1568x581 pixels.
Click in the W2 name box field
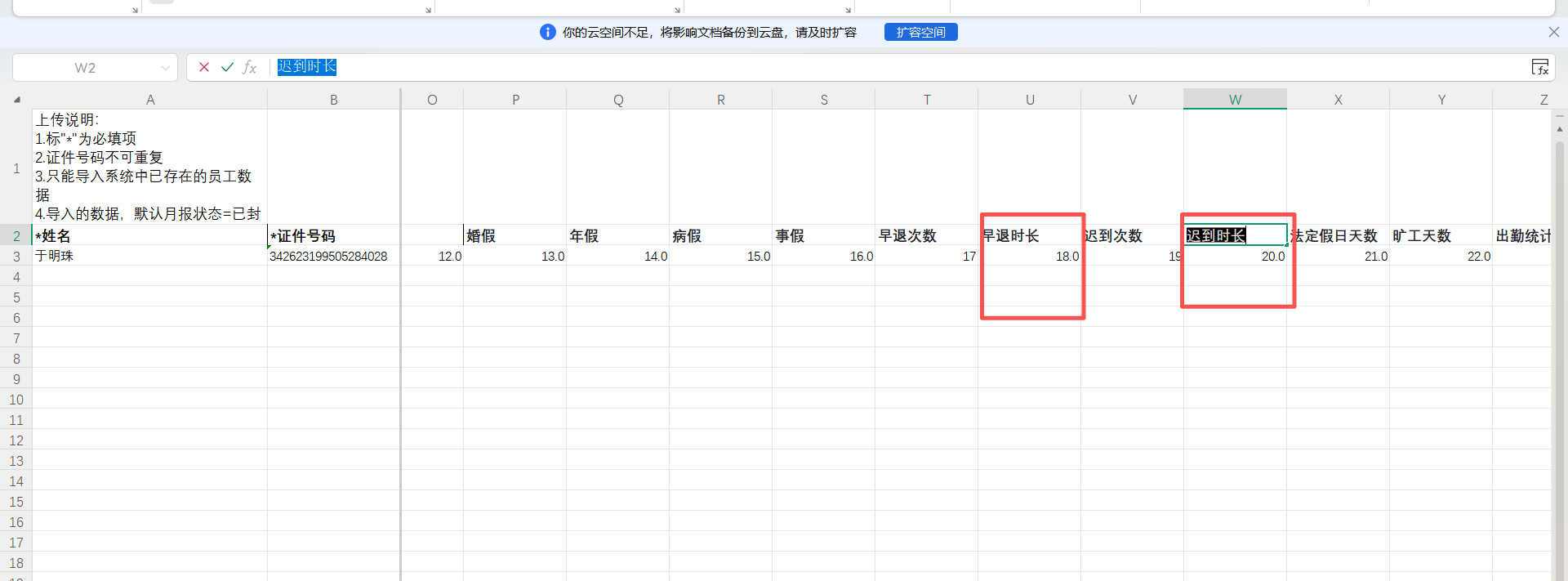[86, 68]
